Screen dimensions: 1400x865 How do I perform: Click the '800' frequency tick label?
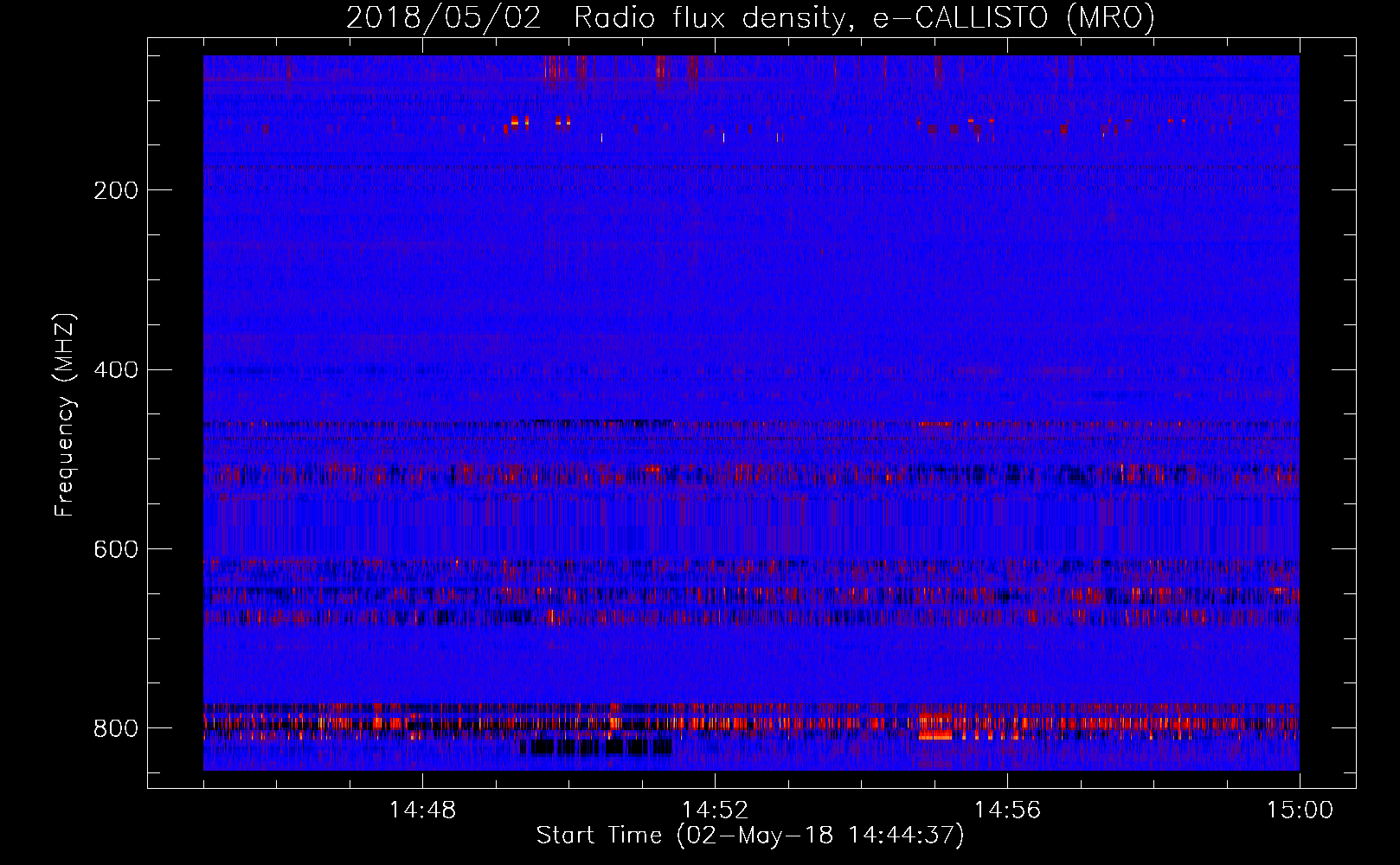point(116,729)
